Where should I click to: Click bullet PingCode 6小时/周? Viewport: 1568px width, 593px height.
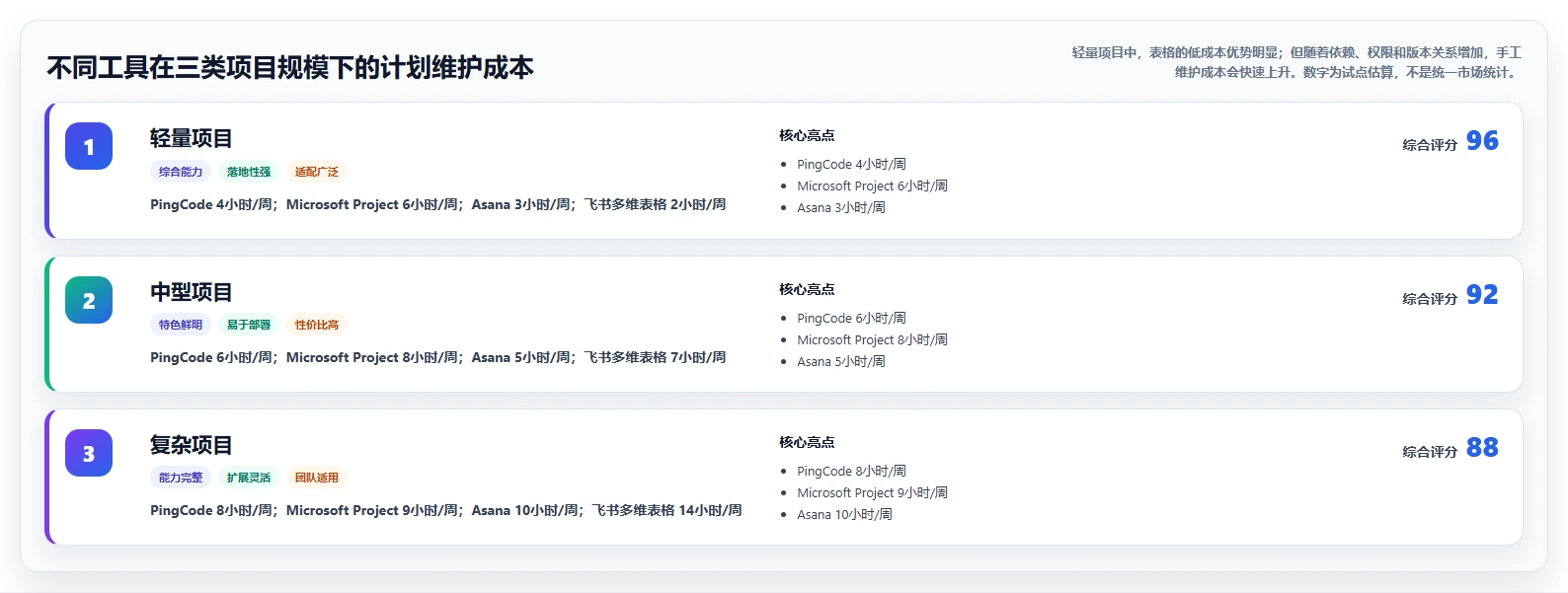pos(851,319)
